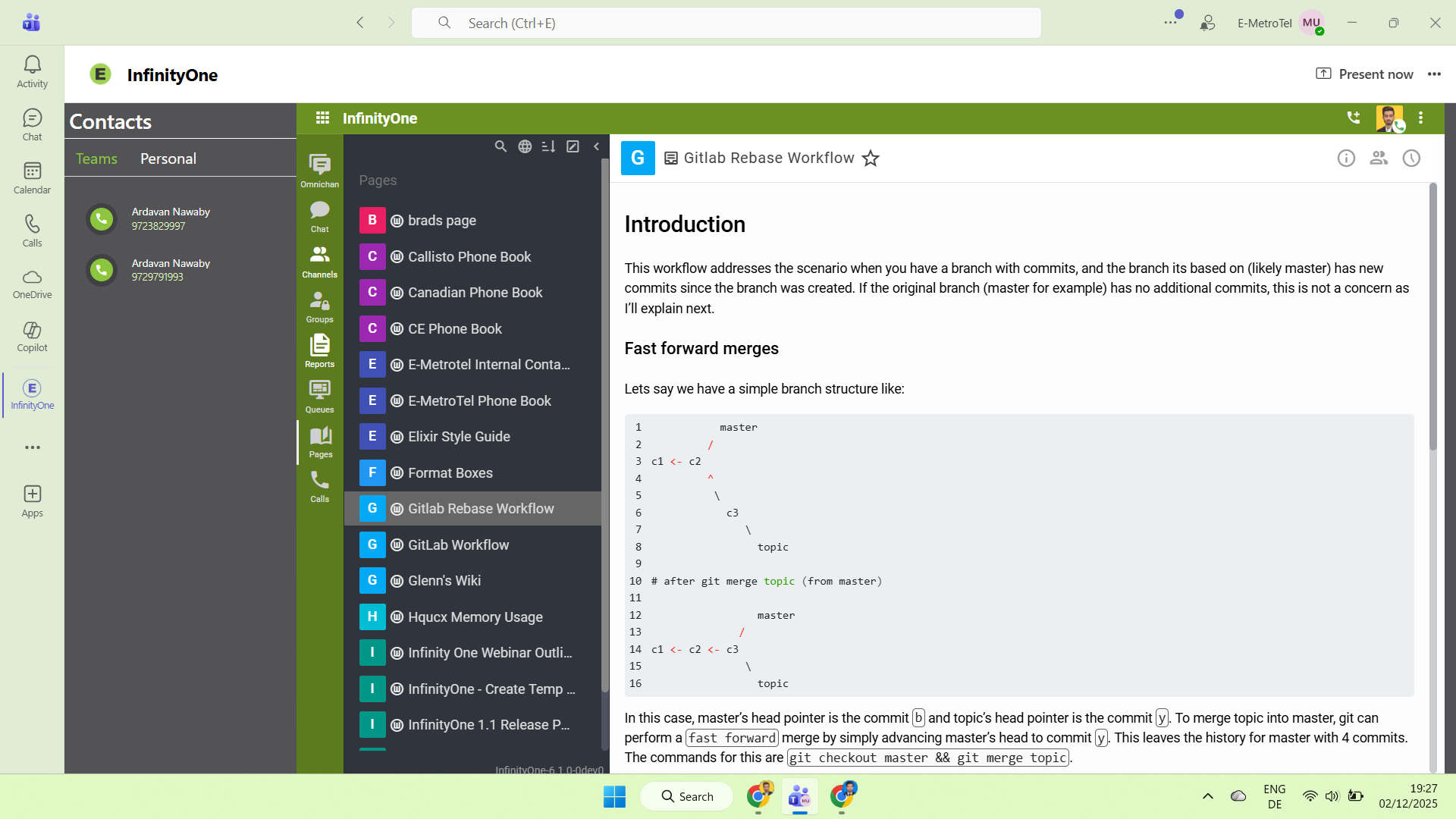Switch to the Teams contacts tab

[96, 158]
